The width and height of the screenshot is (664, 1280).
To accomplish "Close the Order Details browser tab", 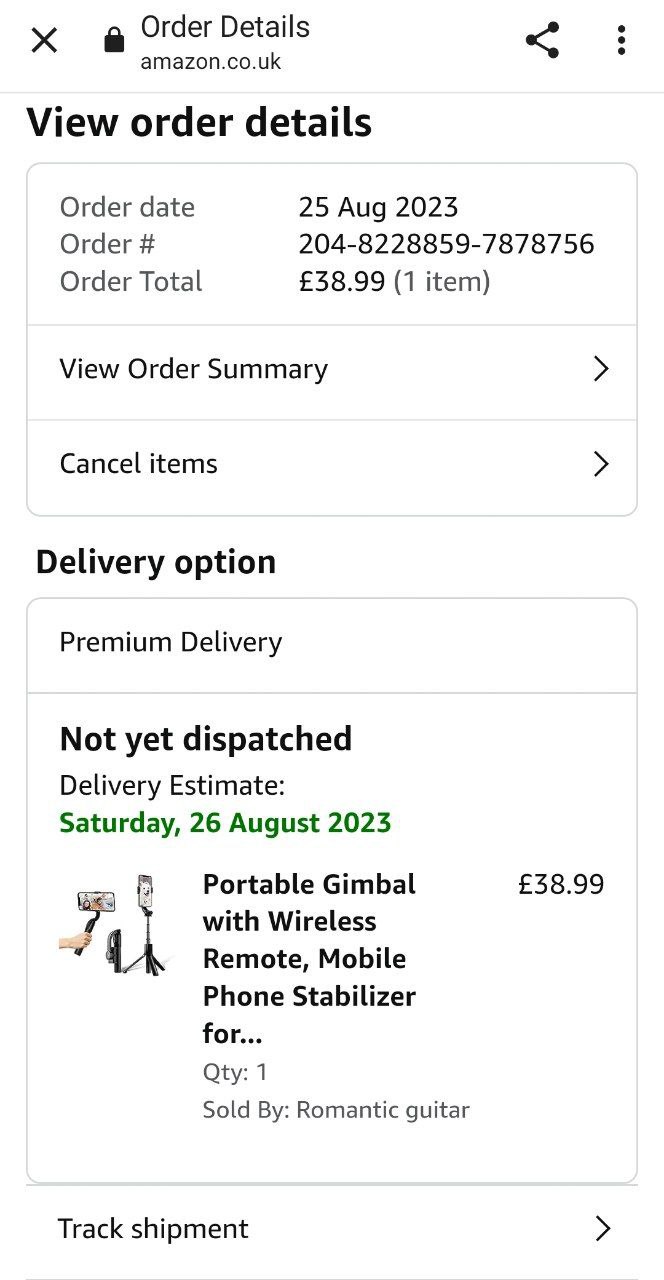I will [x=44, y=40].
